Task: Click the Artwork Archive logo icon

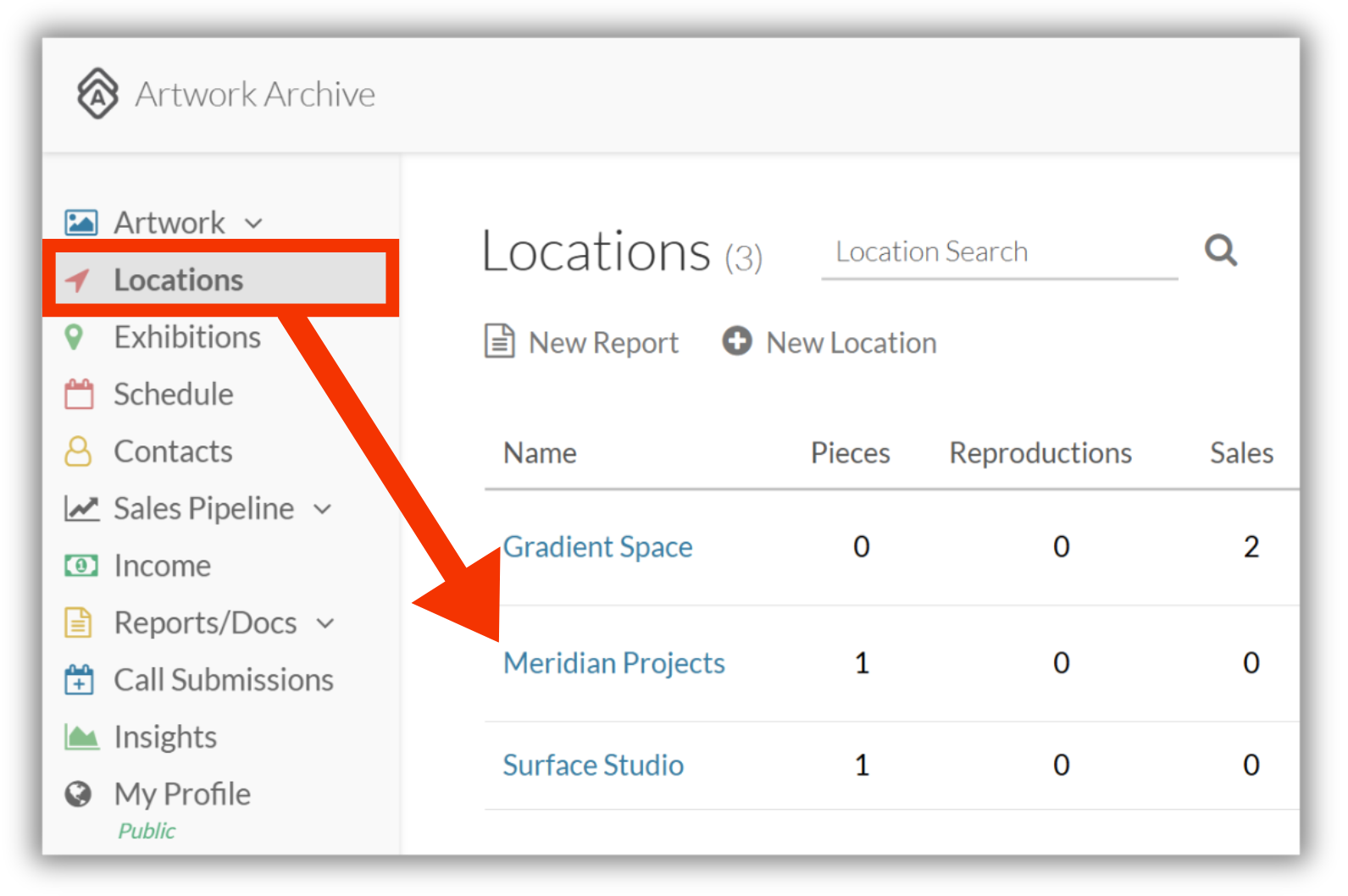Action: click(x=98, y=93)
